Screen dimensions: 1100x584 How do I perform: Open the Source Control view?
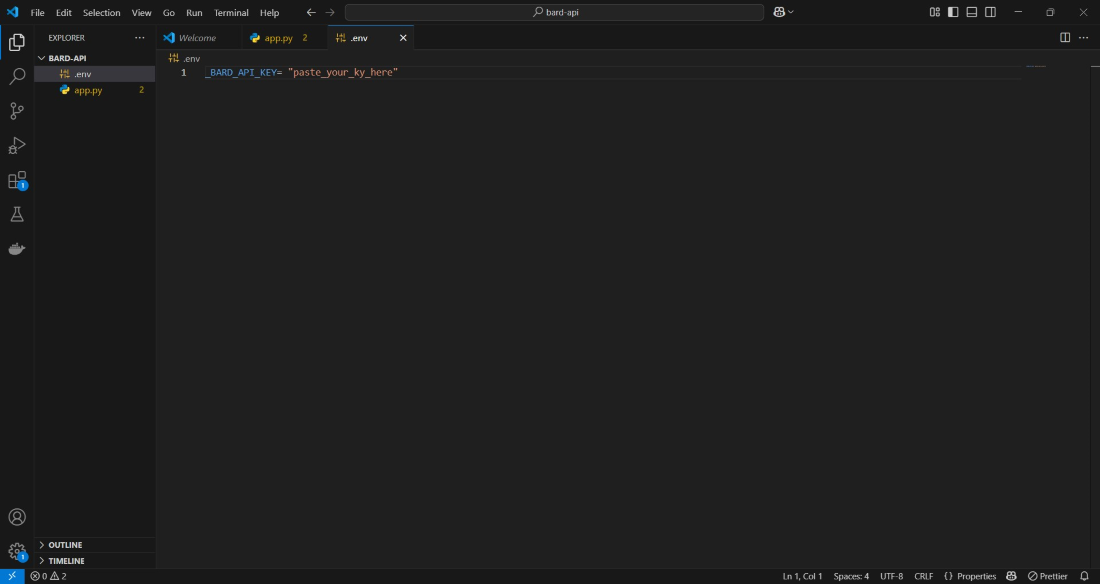click(x=17, y=111)
